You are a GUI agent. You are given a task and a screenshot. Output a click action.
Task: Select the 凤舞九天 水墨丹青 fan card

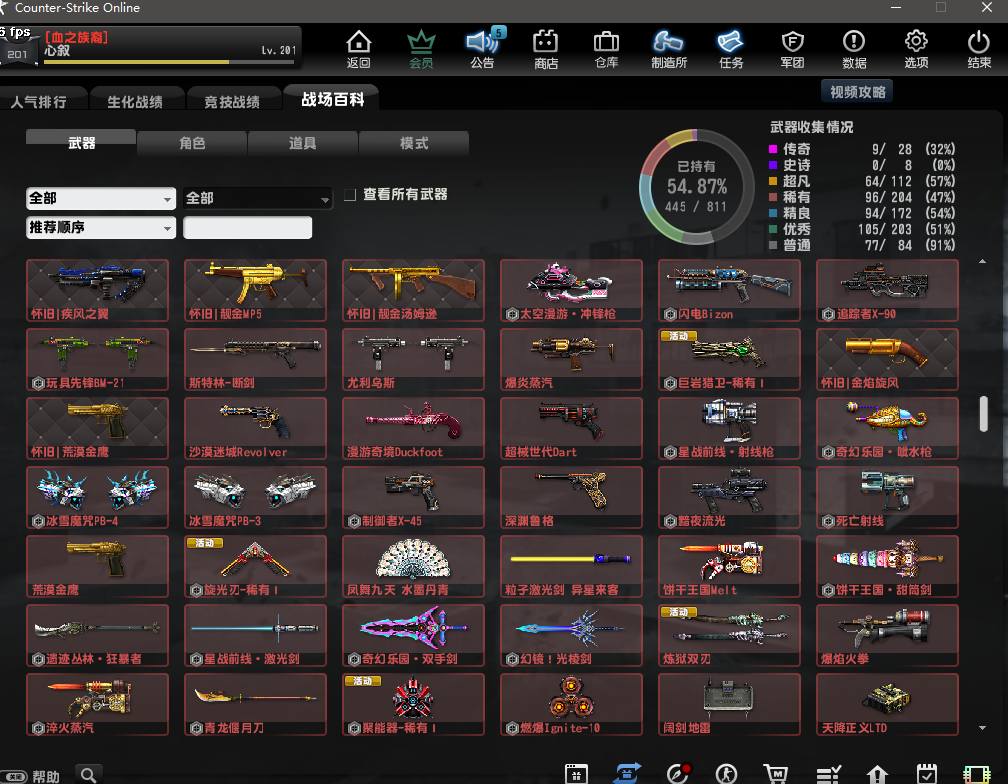coord(413,566)
